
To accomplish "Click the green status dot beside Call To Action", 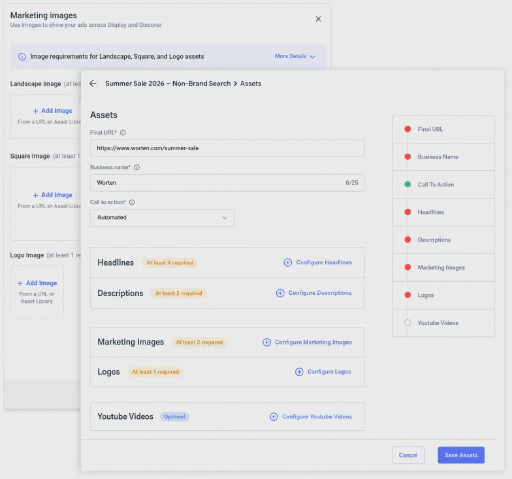I will tap(408, 184).
